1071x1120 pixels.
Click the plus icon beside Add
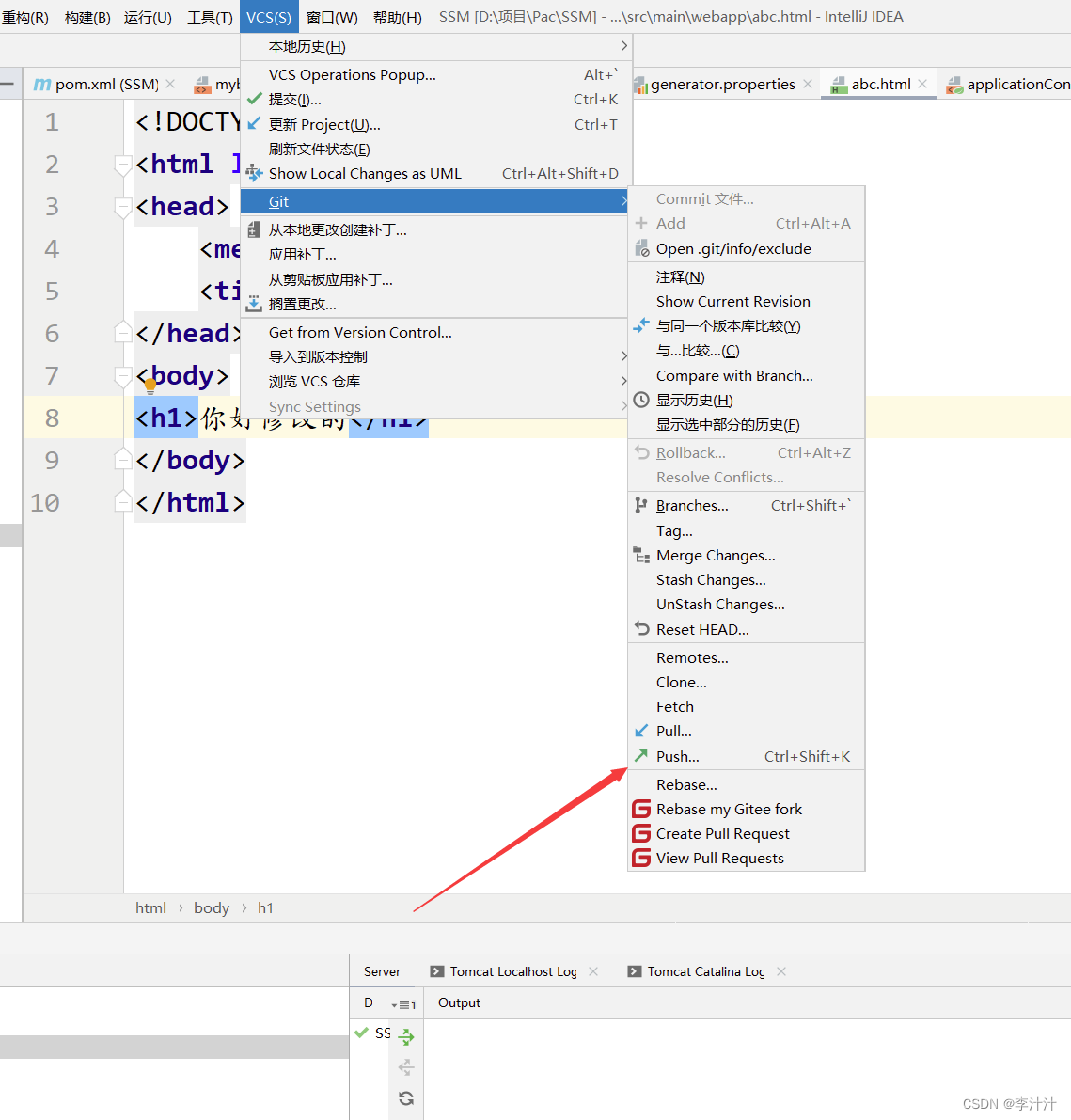pos(641,223)
